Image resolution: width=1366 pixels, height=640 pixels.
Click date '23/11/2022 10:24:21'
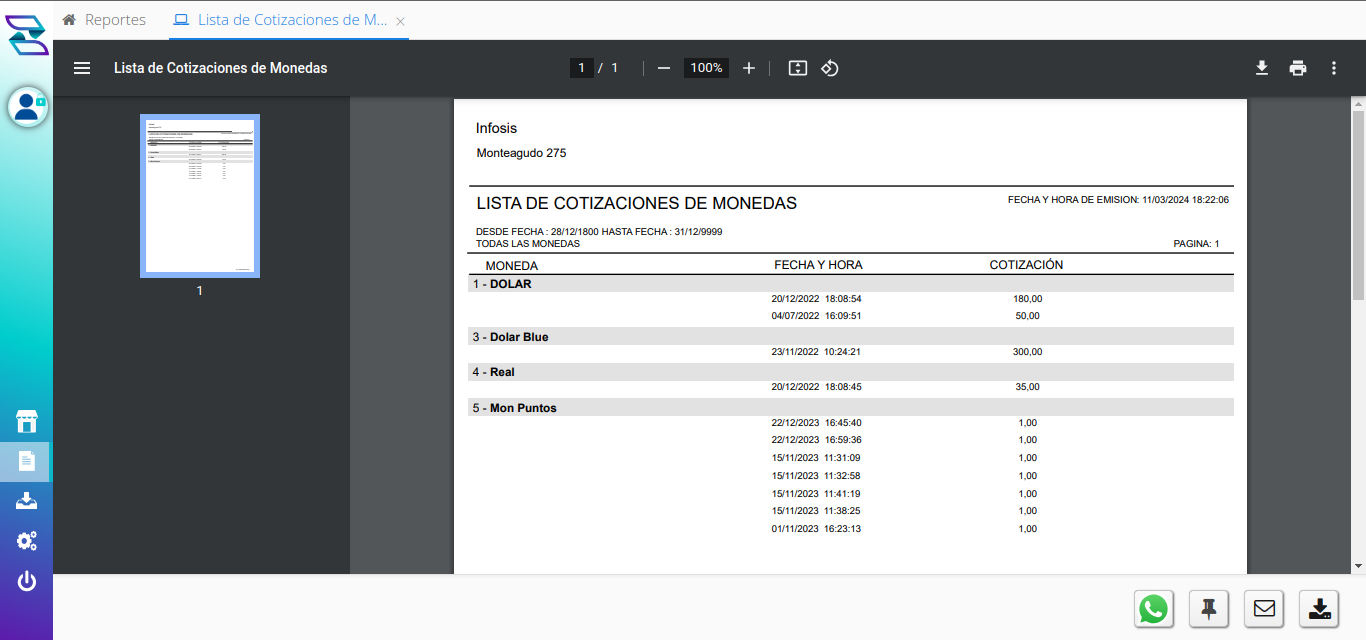click(816, 352)
